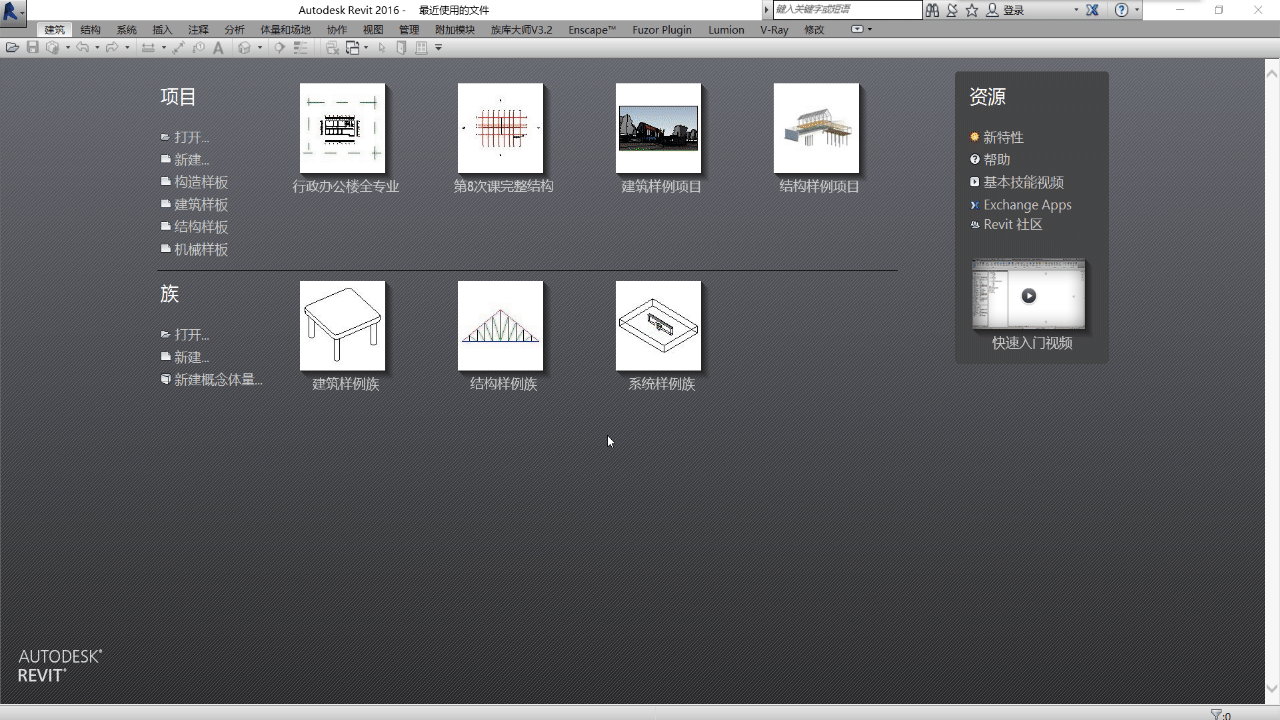Click the Open folder icon in quick access toolbar
Screen dimensions: 1280x720
click(12, 48)
